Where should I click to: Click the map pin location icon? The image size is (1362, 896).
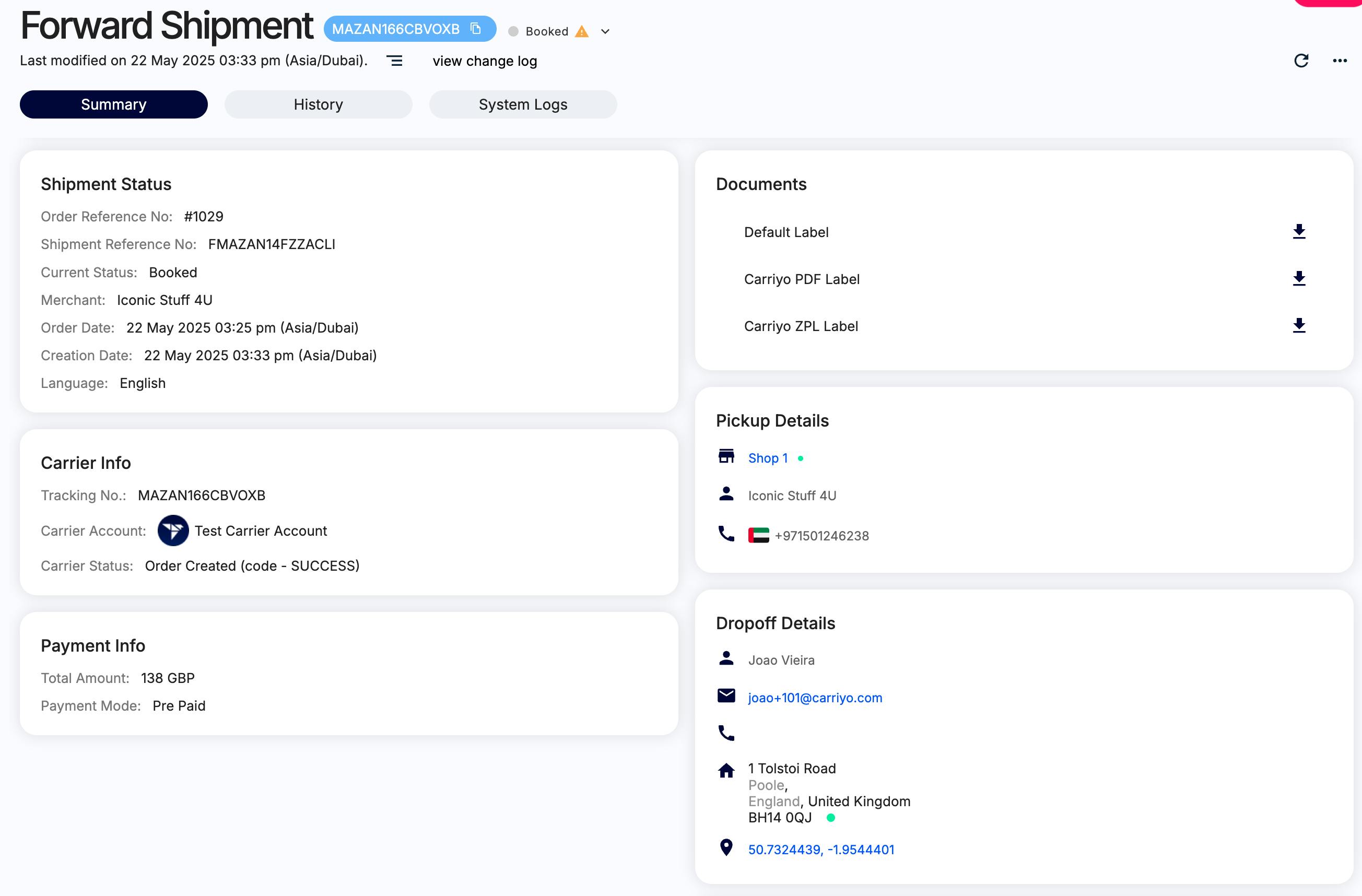(726, 847)
